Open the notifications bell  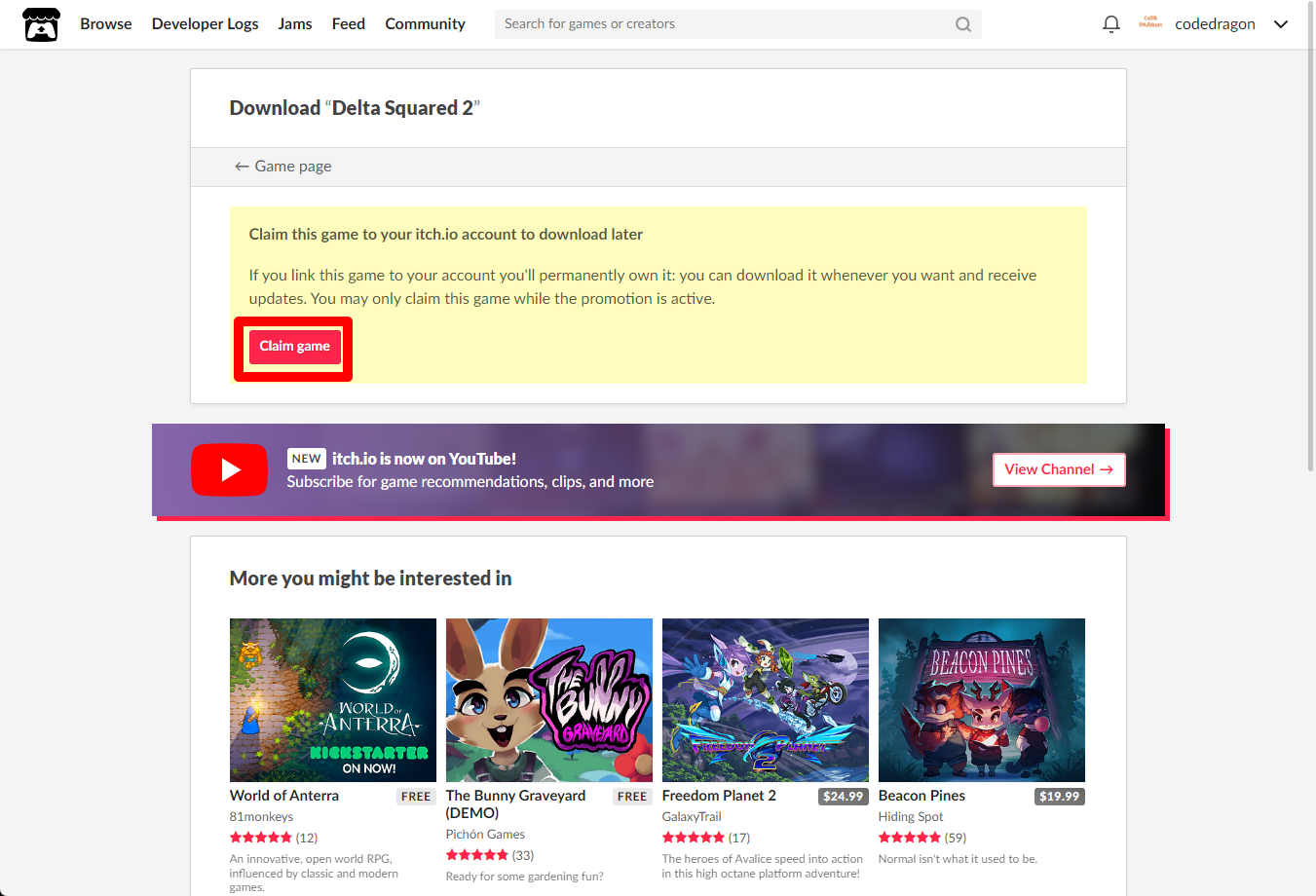tap(1110, 24)
